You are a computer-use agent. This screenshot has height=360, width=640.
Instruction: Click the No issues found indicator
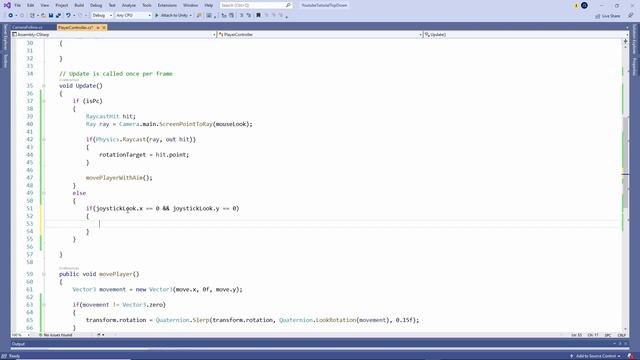pos(56,335)
